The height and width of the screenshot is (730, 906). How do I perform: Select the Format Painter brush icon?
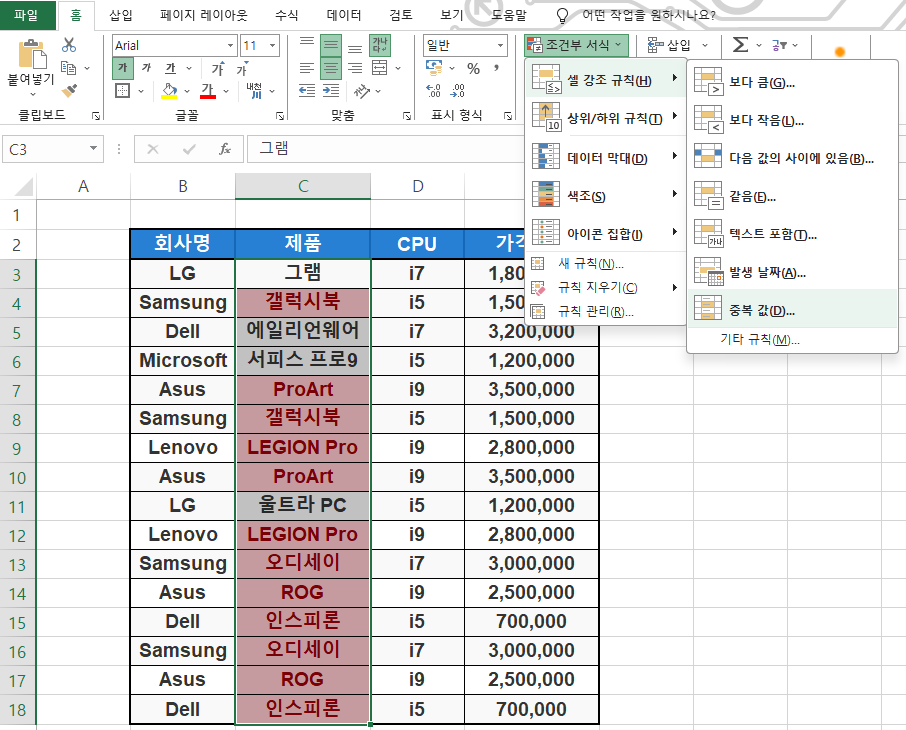(69, 90)
